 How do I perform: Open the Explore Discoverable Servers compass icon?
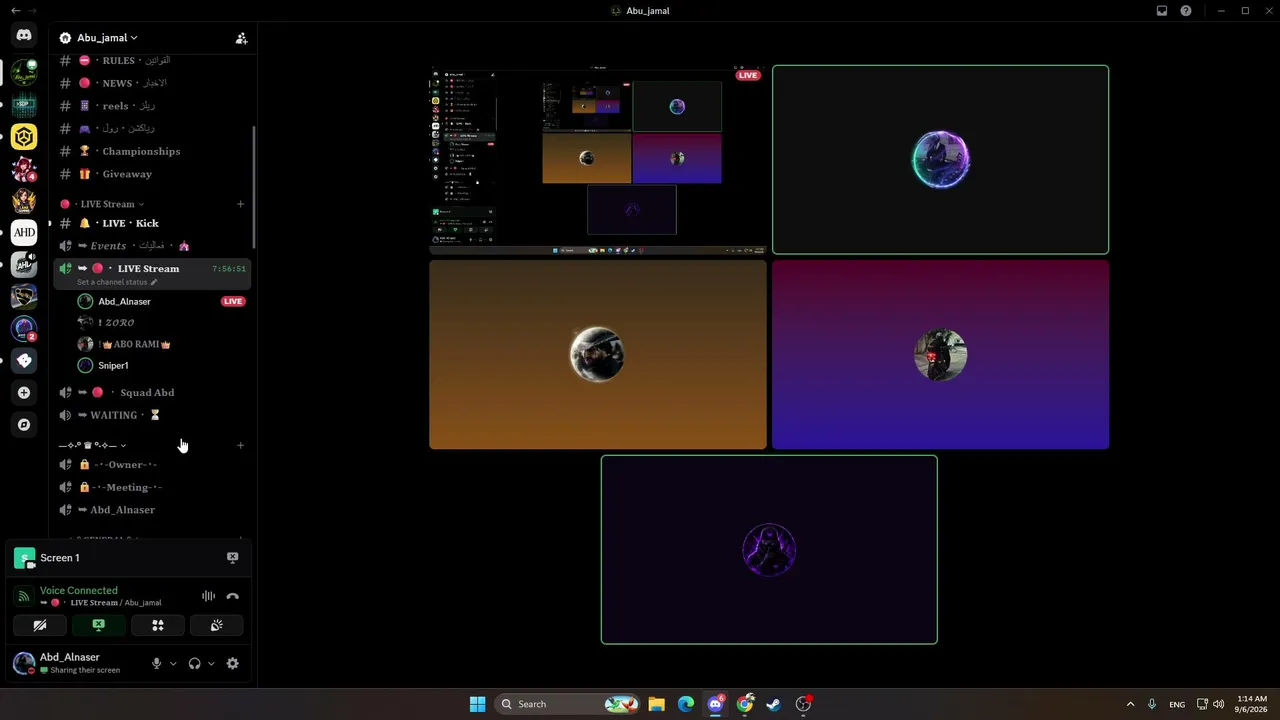point(24,424)
